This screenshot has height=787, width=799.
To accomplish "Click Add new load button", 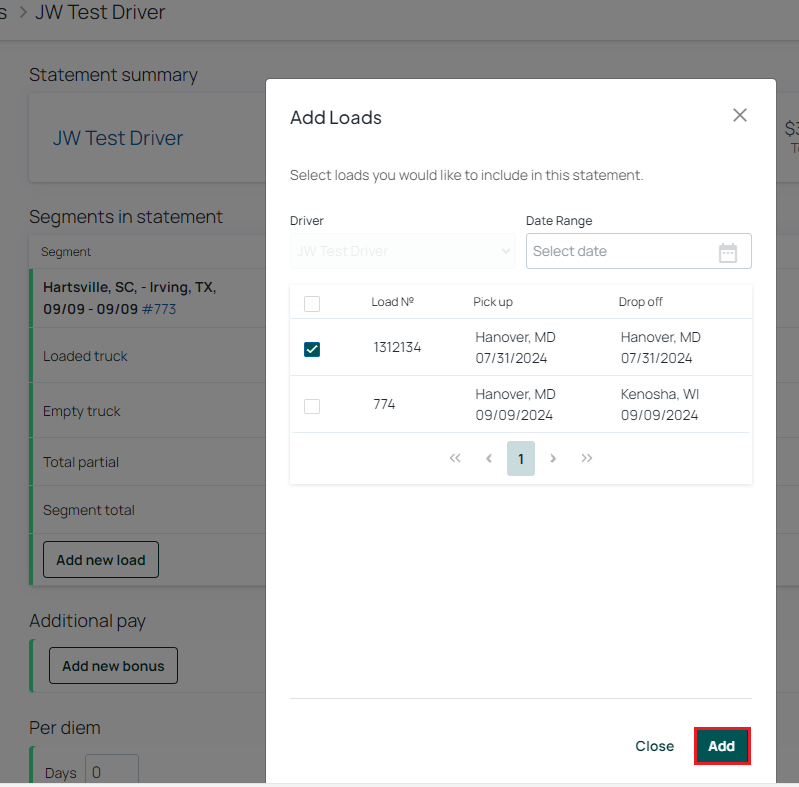I will pyautogui.click(x=101, y=560).
